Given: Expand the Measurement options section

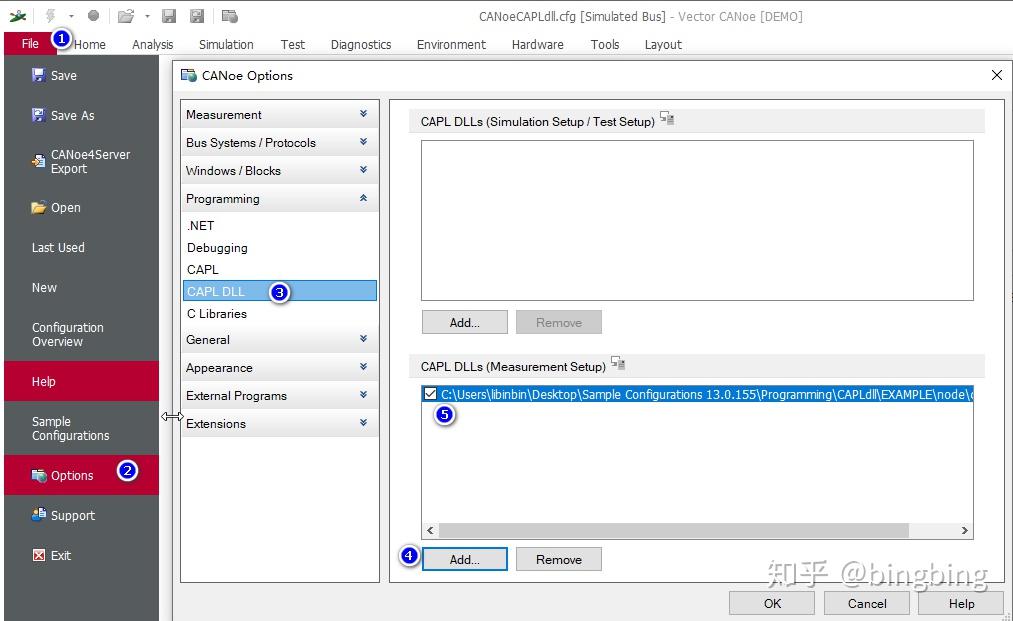Looking at the screenshot, I should 279,114.
